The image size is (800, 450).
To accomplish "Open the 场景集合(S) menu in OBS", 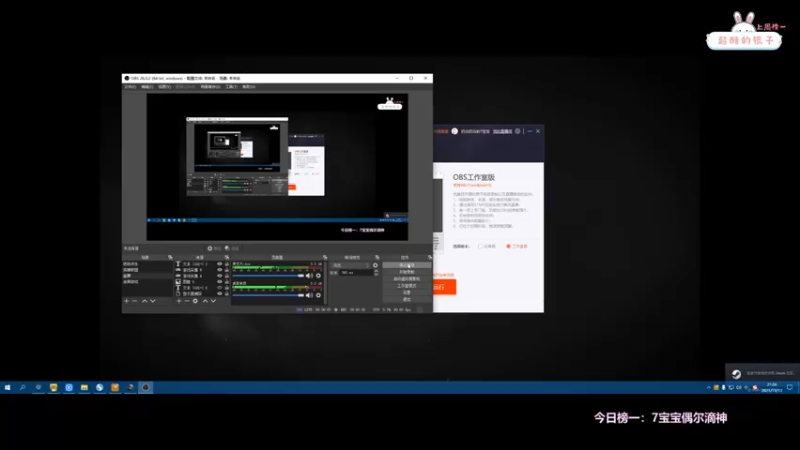I will point(210,87).
